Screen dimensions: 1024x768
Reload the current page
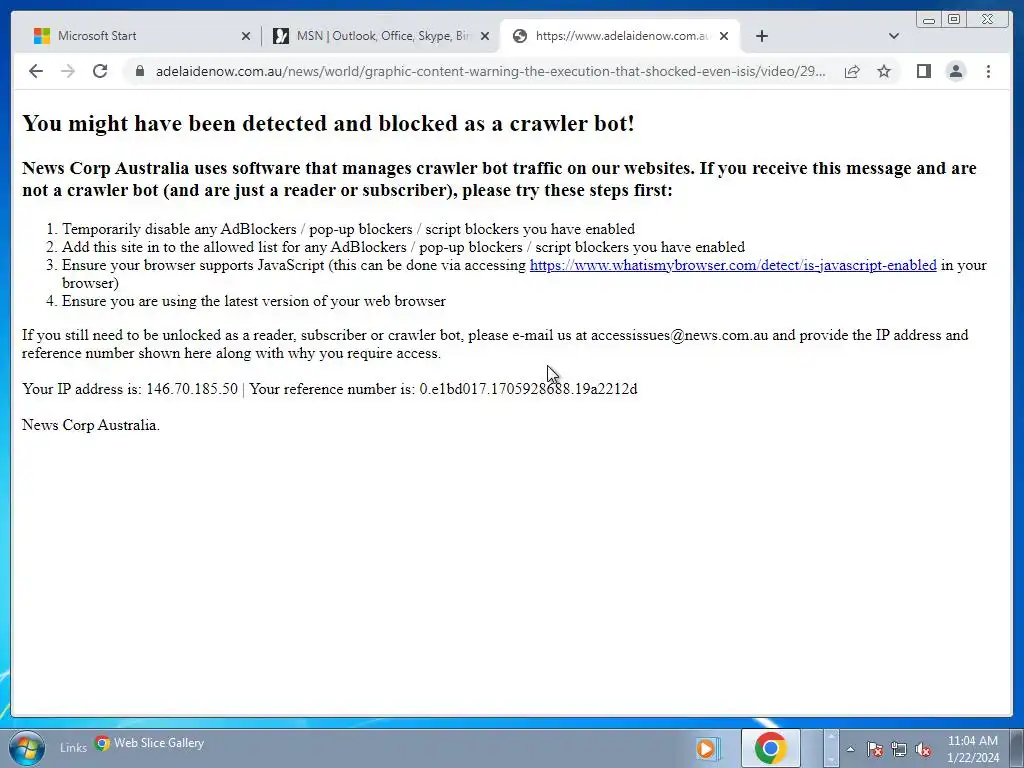click(100, 71)
